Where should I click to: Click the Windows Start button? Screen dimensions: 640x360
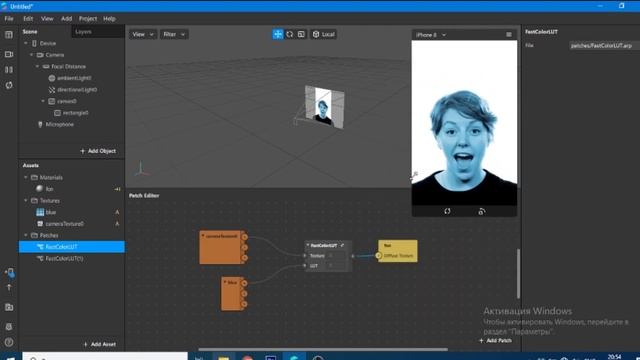10,357
